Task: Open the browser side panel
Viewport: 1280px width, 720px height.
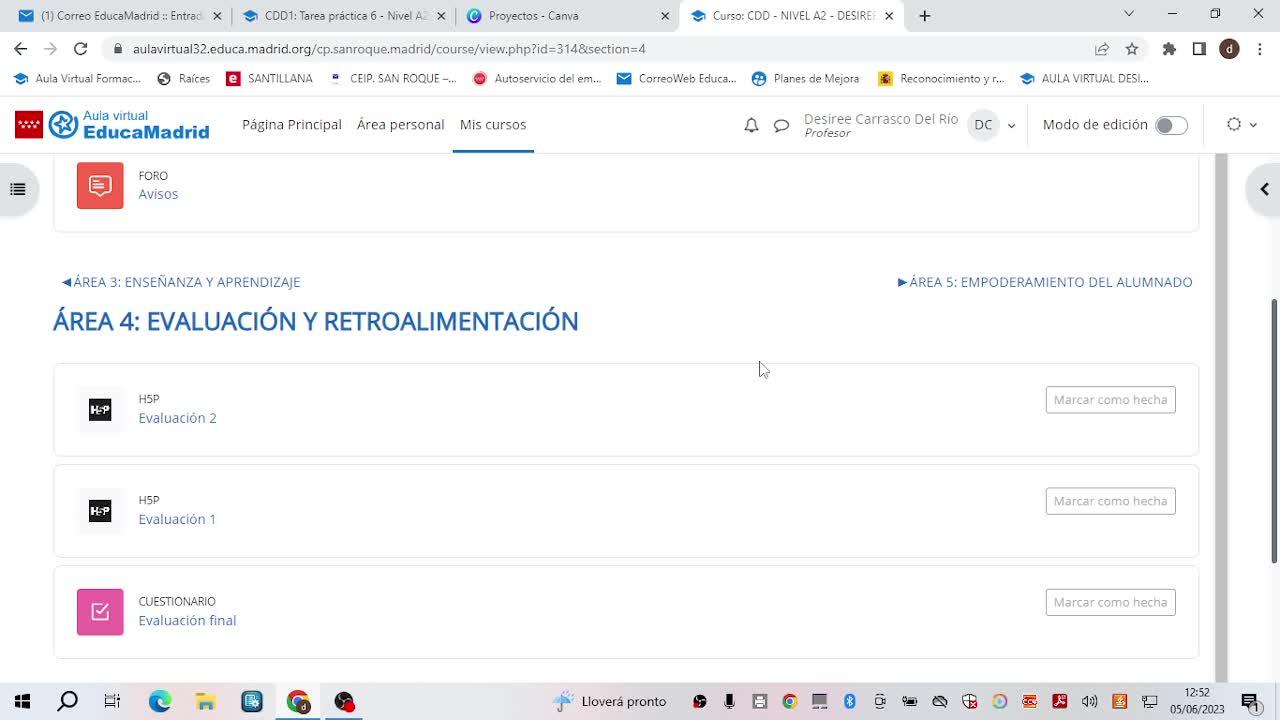Action: (1199, 49)
